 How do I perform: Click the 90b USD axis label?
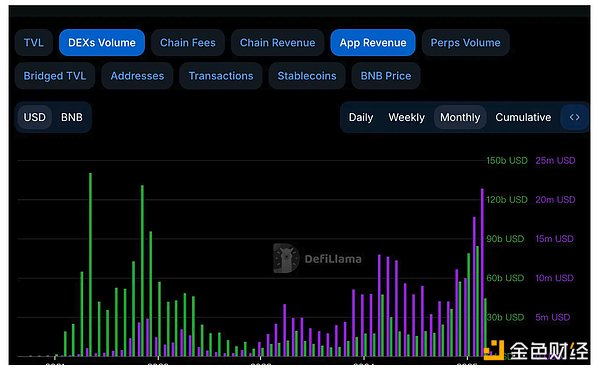coord(505,239)
